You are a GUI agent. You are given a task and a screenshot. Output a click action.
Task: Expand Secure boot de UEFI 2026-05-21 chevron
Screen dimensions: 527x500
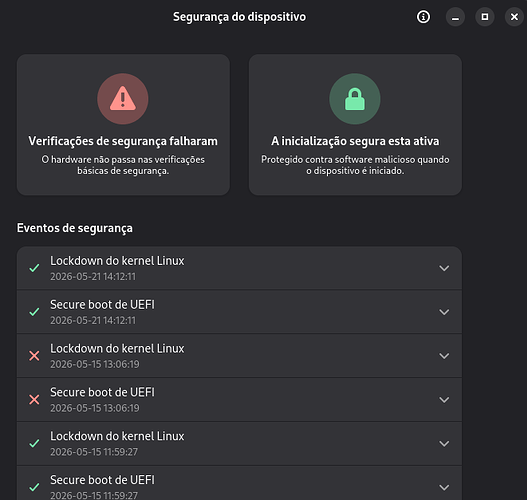pyautogui.click(x=444, y=312)
